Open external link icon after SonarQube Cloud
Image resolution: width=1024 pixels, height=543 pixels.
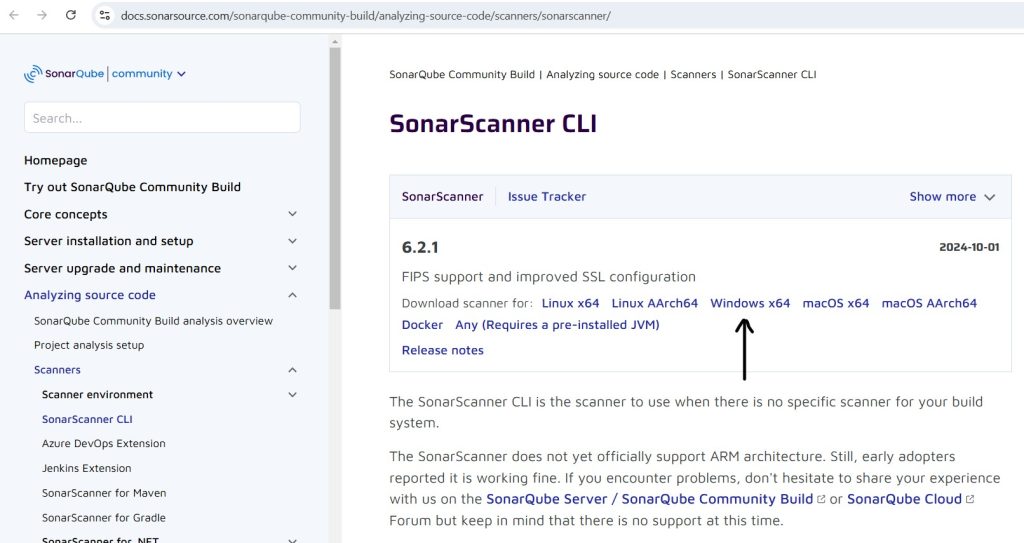[970, 499]
